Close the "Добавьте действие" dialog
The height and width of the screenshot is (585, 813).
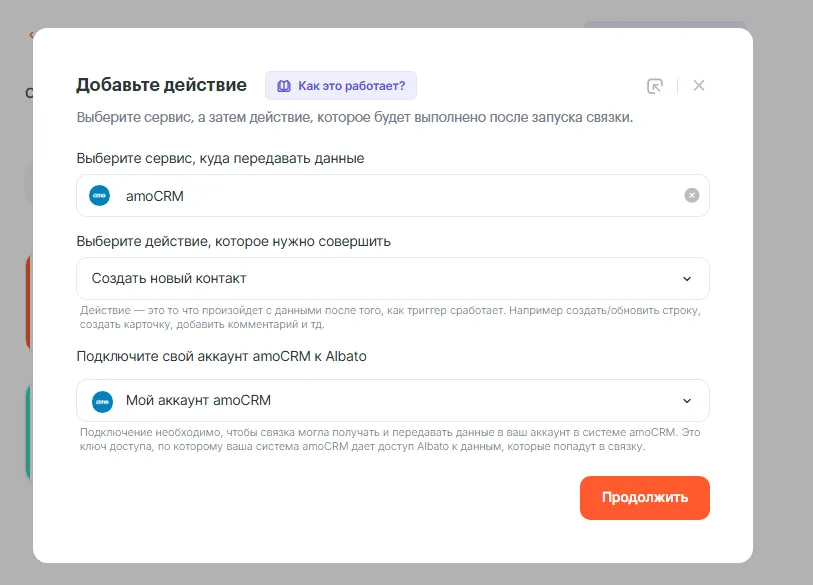pyautogui.click(x=699, y=86)
